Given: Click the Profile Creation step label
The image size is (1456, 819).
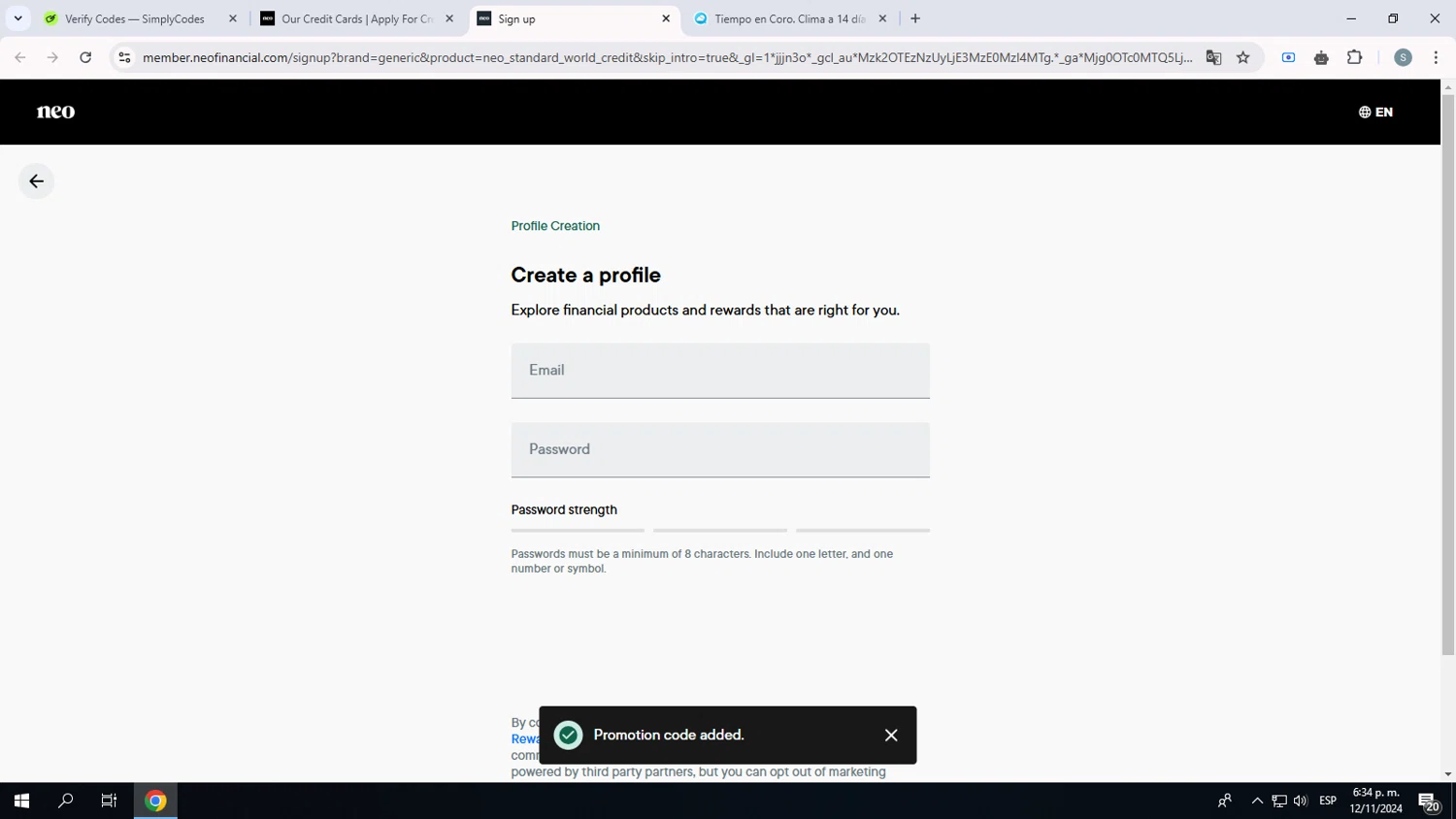Looking at the screenshot, I should coord(555,226).
